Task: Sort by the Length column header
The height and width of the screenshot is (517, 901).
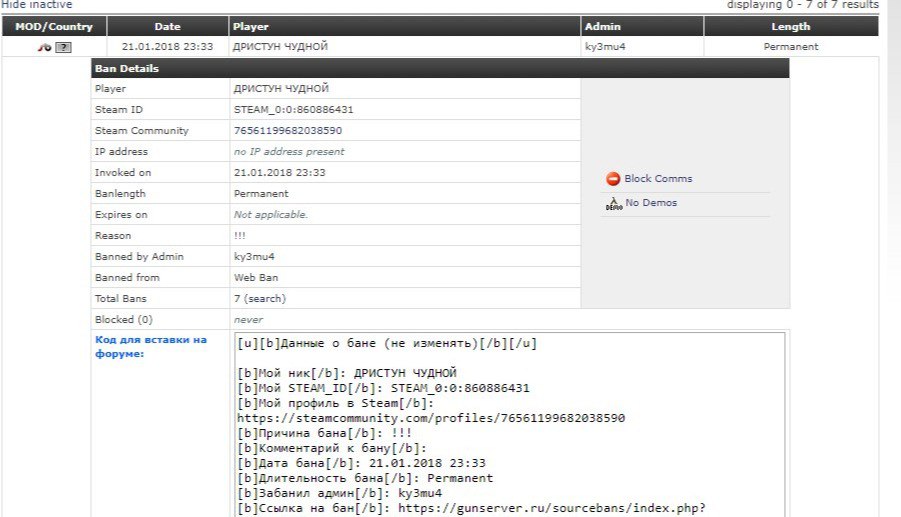Action: [790, 27]
